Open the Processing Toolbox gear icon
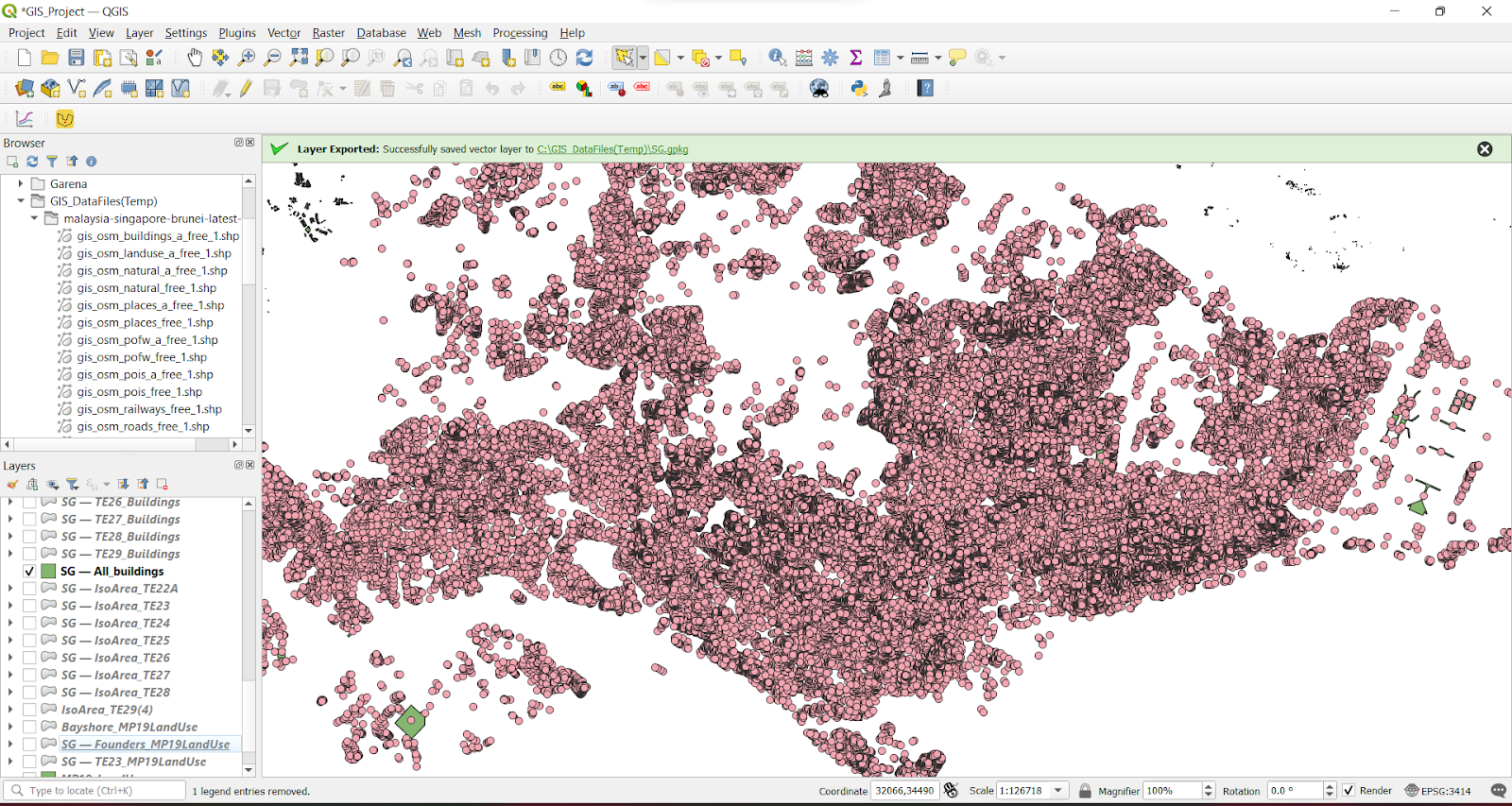Screen dimensions: 1512x806 pos(830,58)
